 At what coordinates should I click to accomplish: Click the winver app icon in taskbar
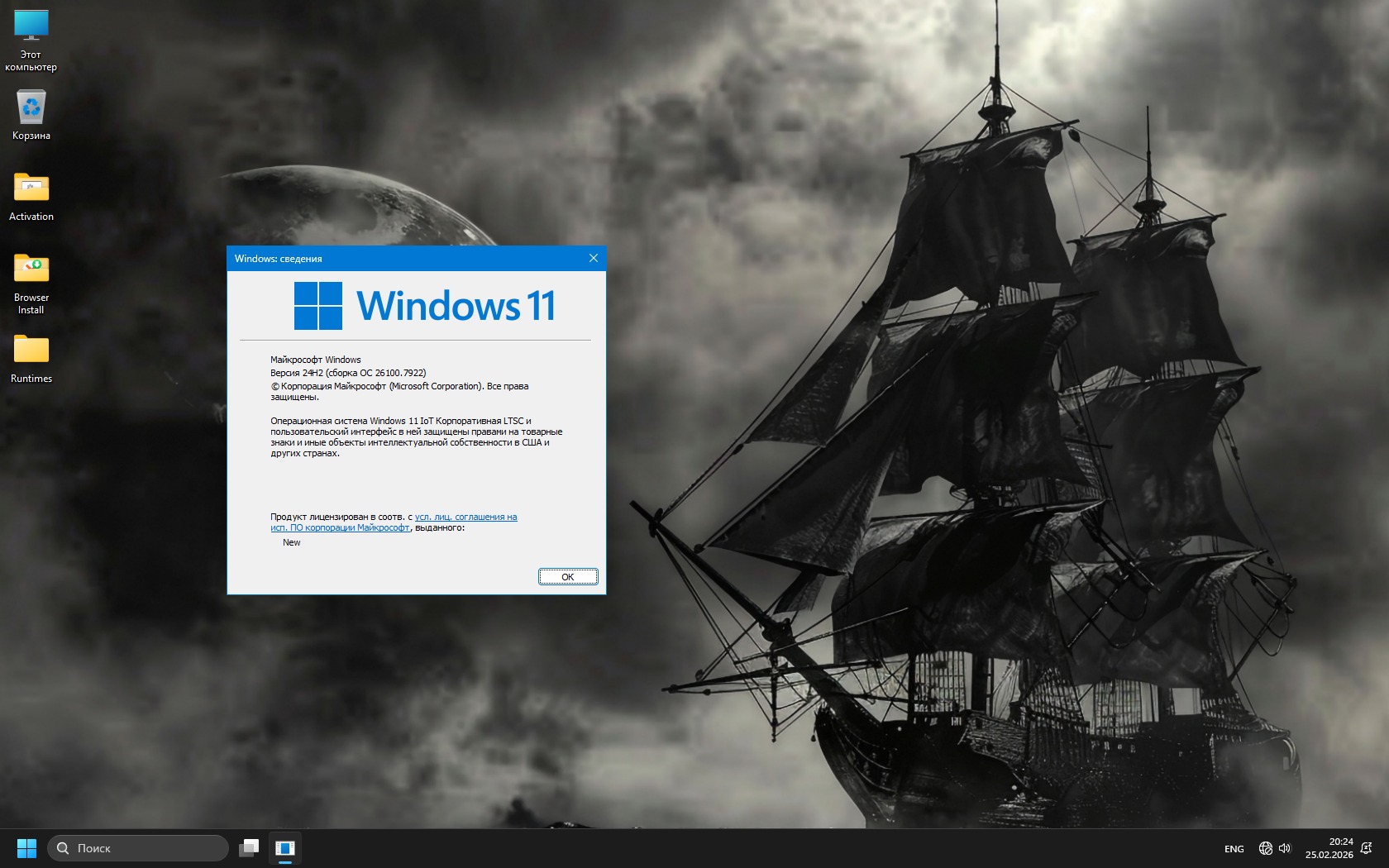[x=285, y=848]
